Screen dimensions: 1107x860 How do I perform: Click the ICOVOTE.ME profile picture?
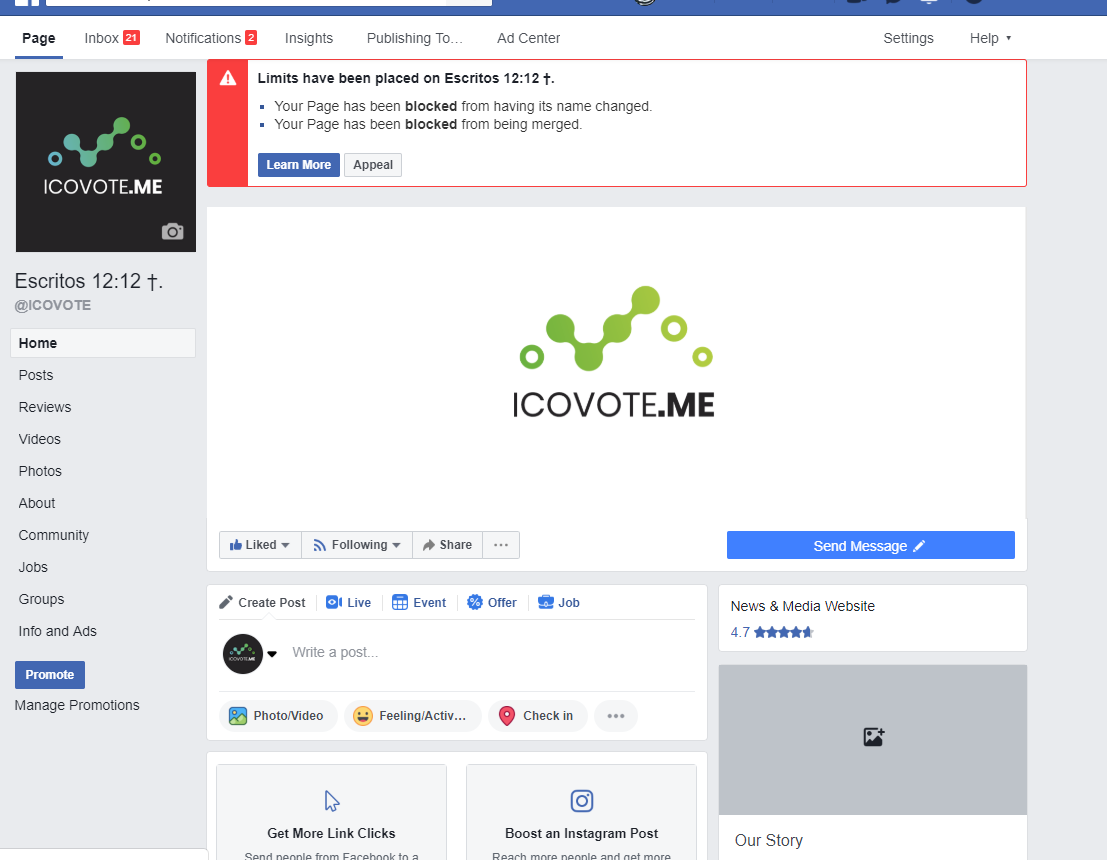click(x=106, y=162)
